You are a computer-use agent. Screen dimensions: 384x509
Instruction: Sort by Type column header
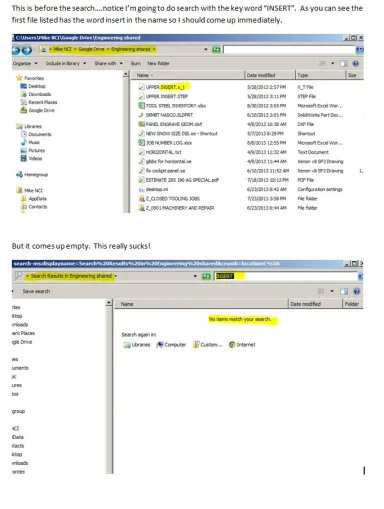pos(320,75)
